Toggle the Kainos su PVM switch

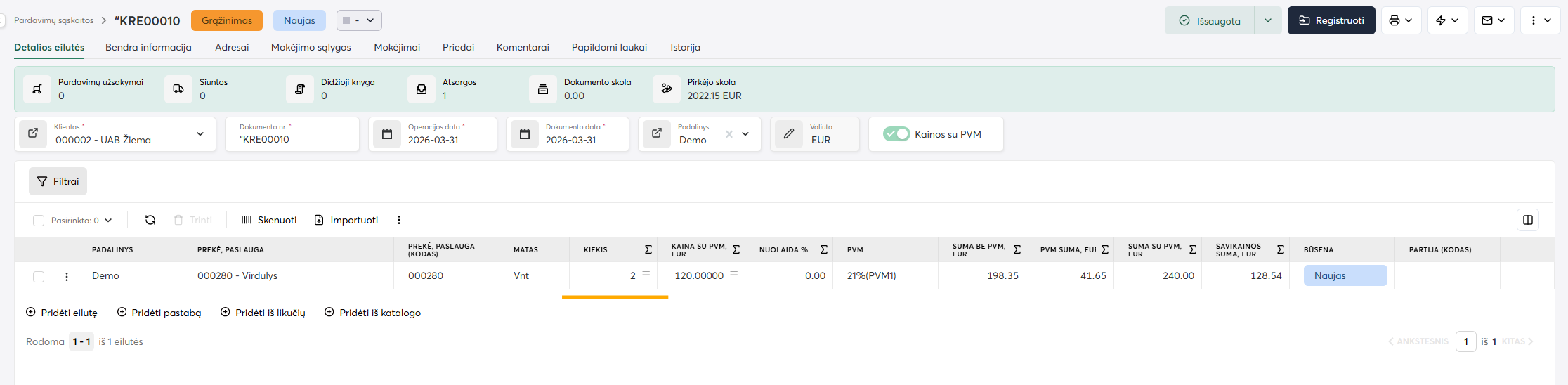(x=896, y=134)
